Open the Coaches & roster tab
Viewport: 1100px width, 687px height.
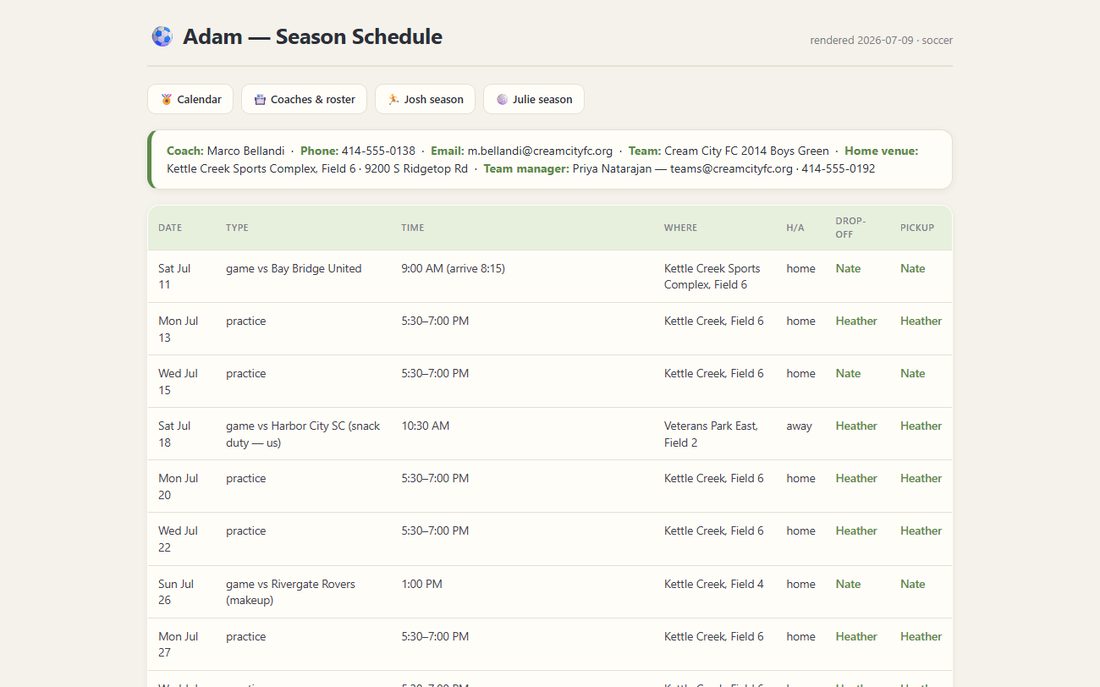point(304,99)
